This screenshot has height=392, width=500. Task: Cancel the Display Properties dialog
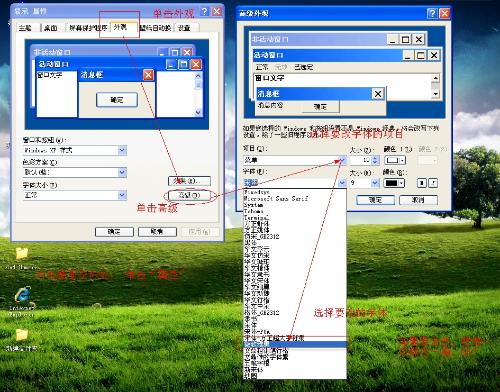tap(157, 232)
